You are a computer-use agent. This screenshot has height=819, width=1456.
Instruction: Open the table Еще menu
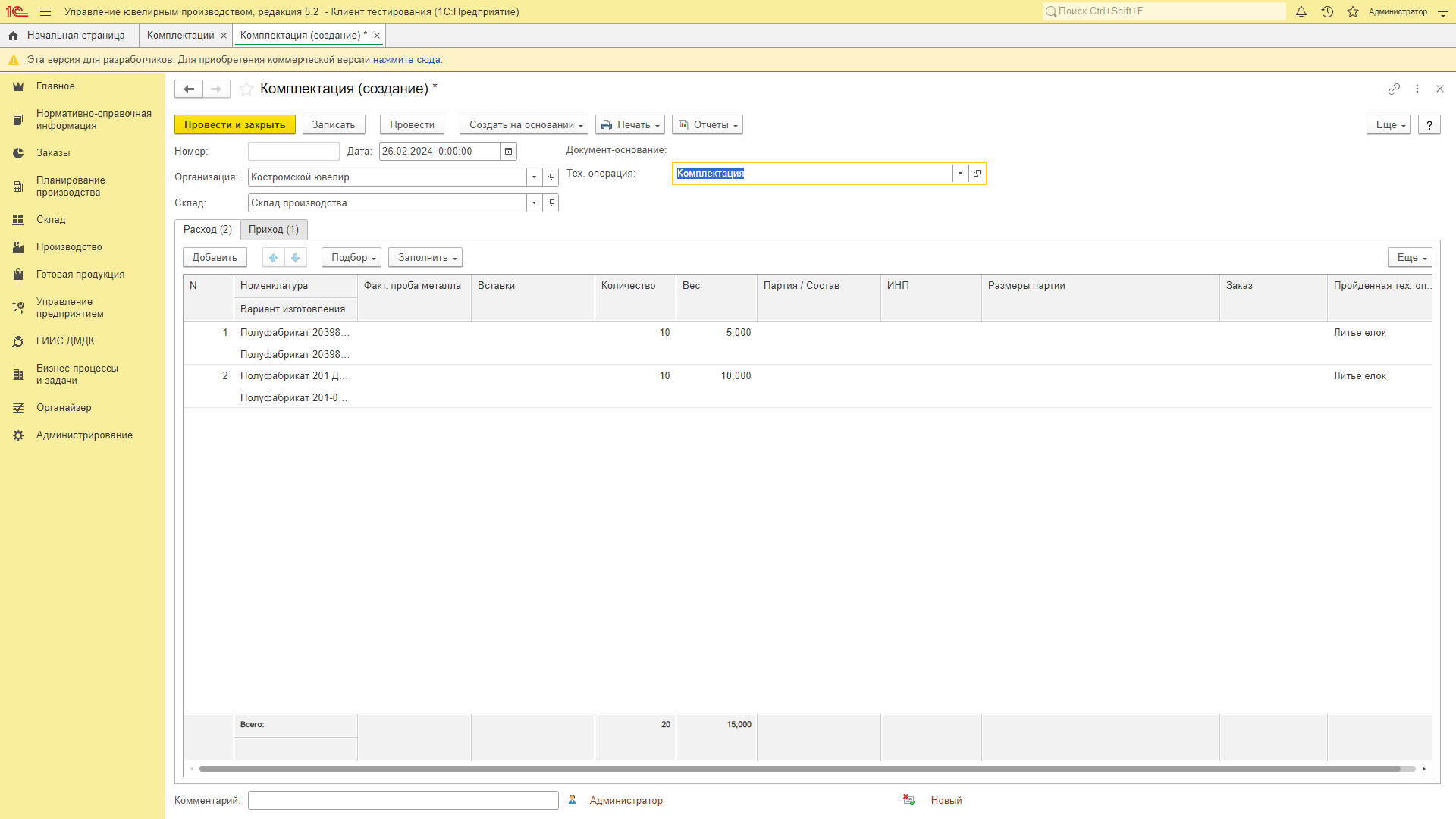click(x=1410, y=258)
